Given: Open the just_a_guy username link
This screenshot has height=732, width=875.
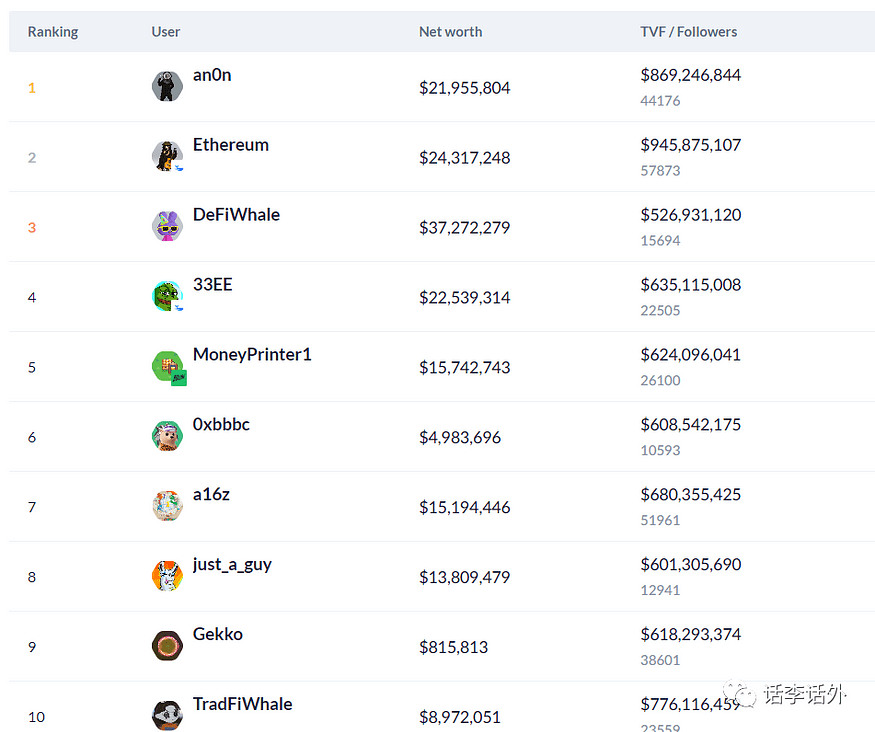Looking at the screenshot, I should [x=232, y=565].
